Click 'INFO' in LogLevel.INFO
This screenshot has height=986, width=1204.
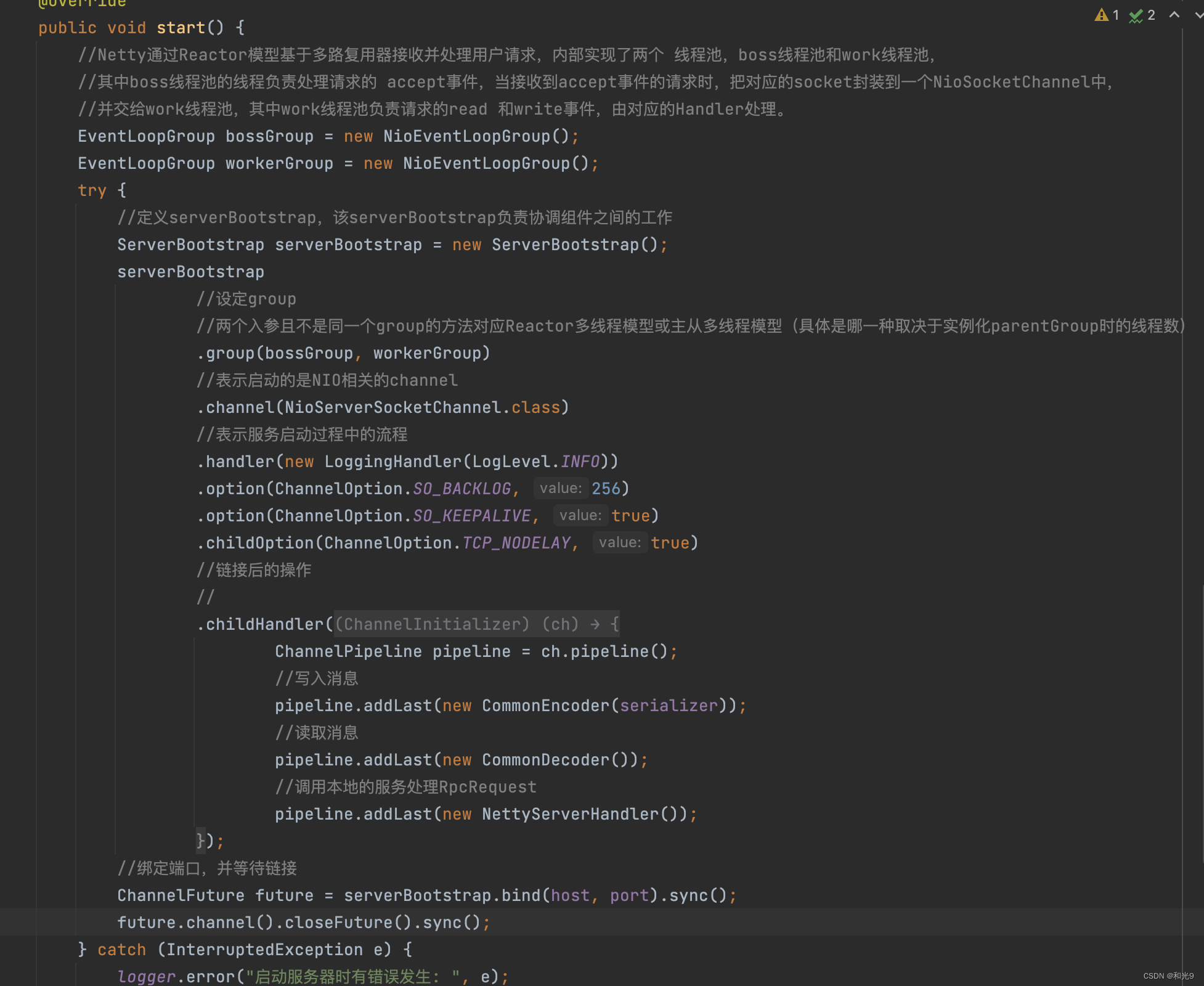(580, 462)
